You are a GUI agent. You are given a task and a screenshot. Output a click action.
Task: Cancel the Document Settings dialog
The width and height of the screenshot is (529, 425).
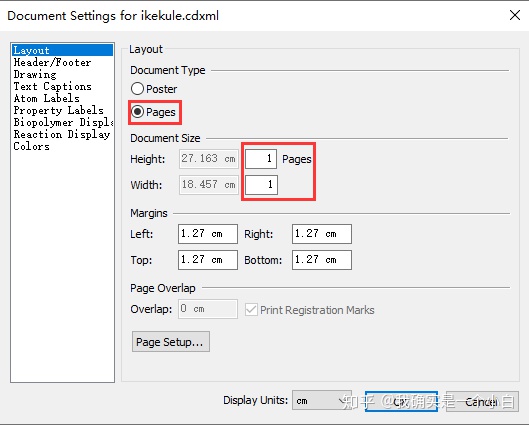tap(482, 401)
